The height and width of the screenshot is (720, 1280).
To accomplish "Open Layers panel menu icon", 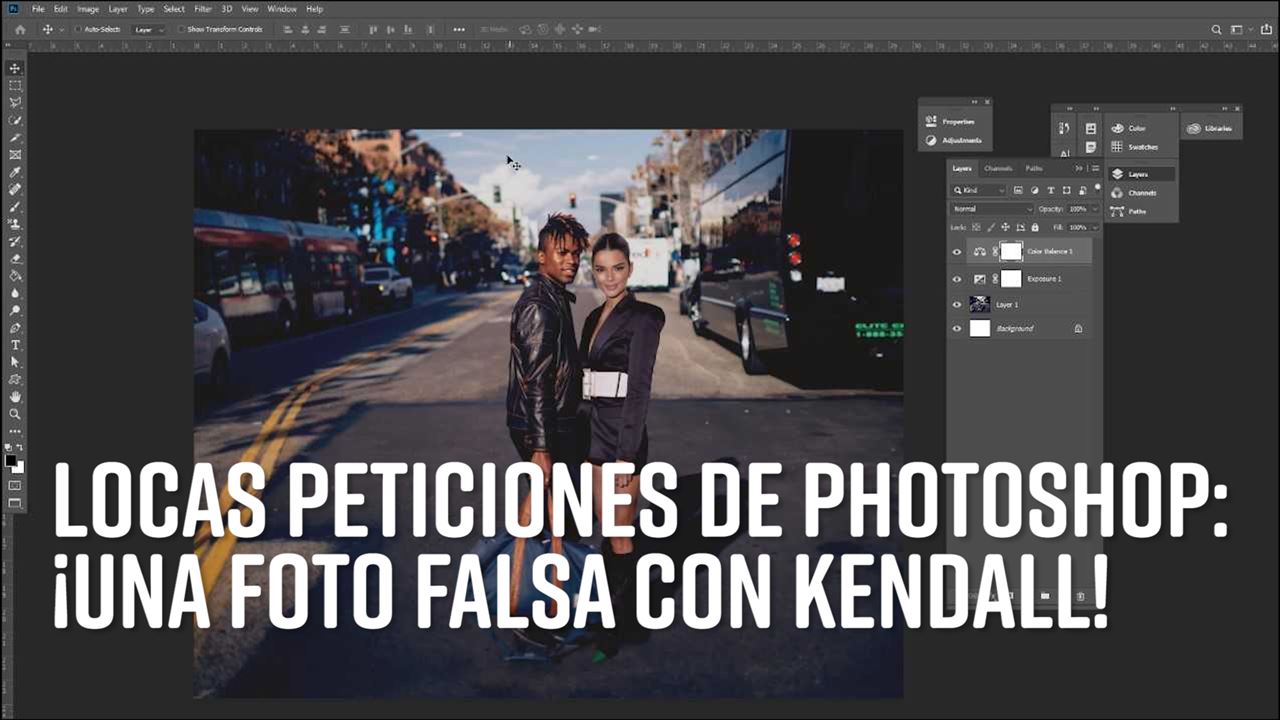I will pos(1095,168).
